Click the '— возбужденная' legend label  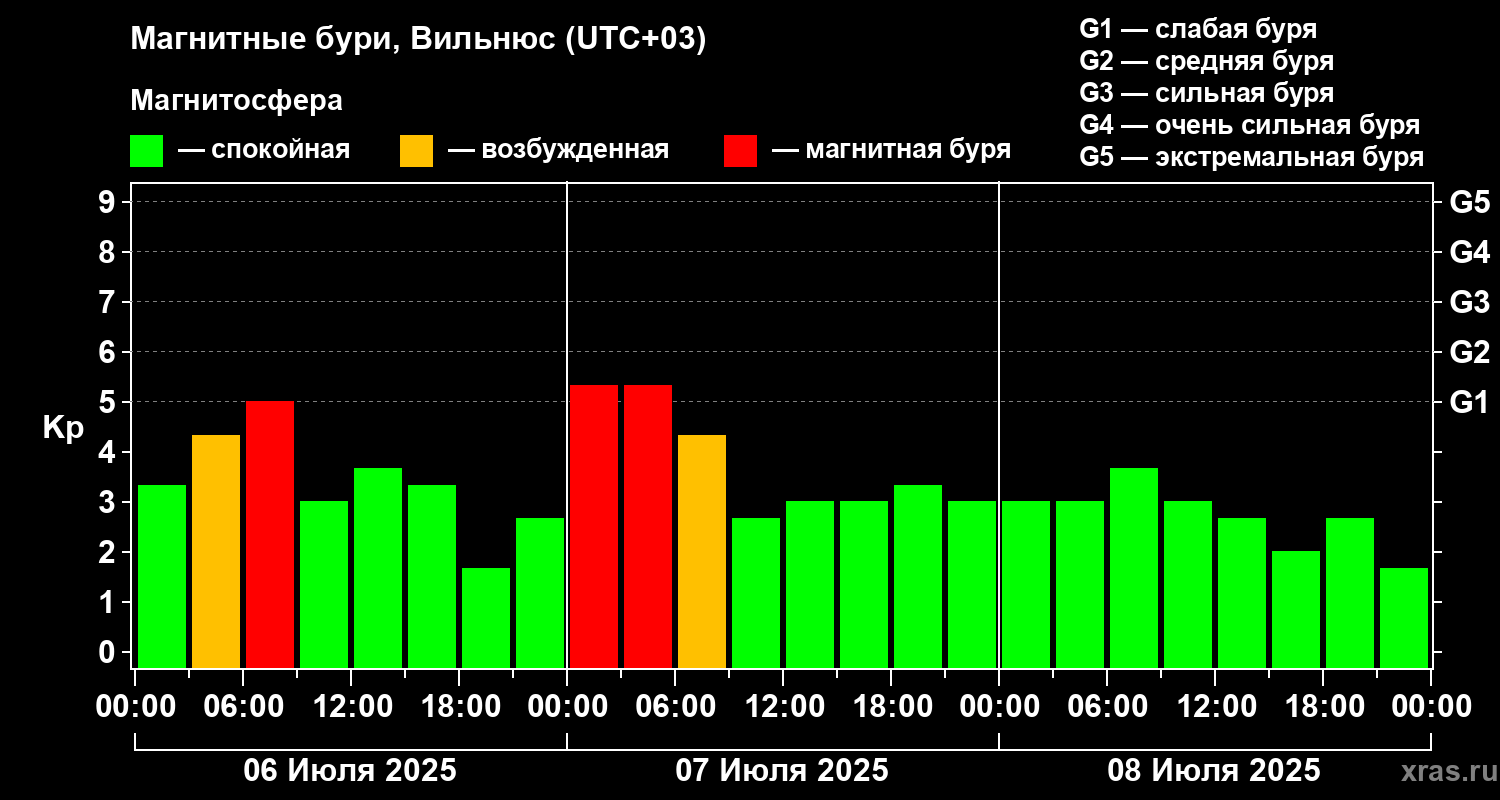pos(558,150)
